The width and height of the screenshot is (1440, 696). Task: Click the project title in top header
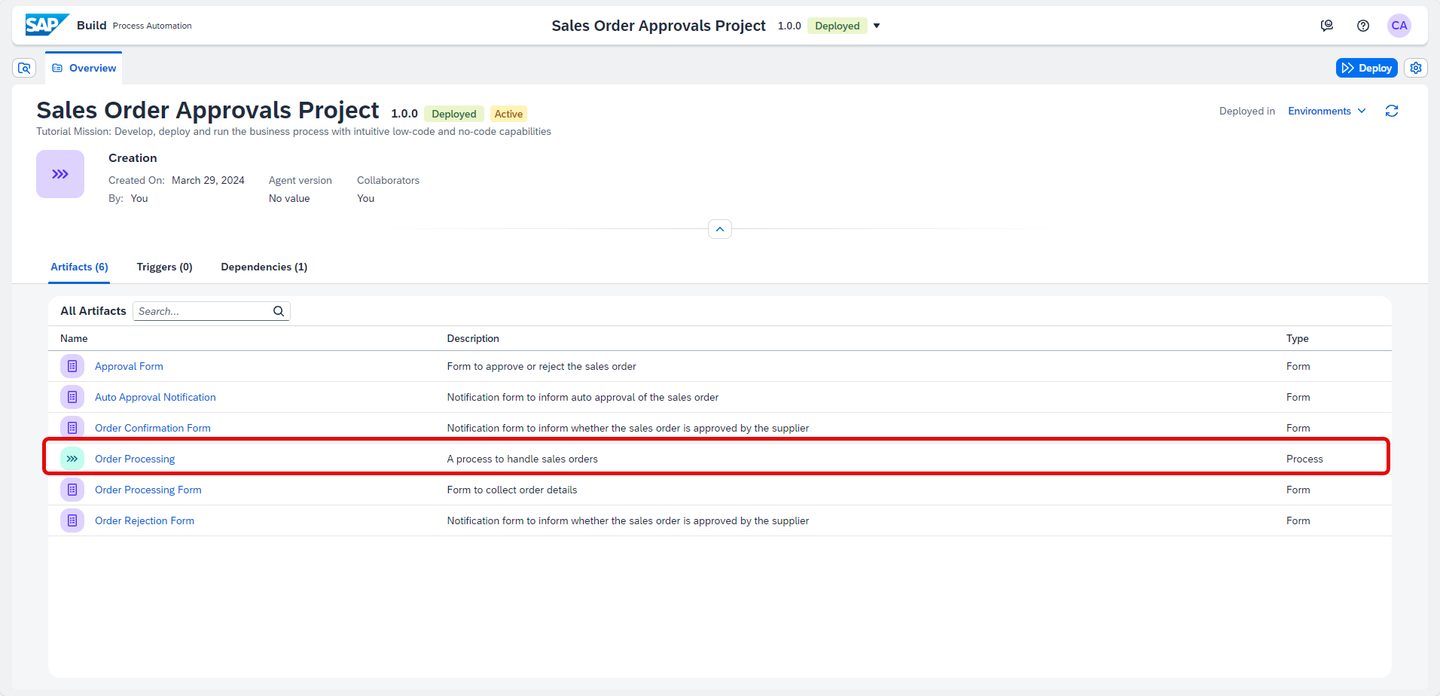point(659,26)
